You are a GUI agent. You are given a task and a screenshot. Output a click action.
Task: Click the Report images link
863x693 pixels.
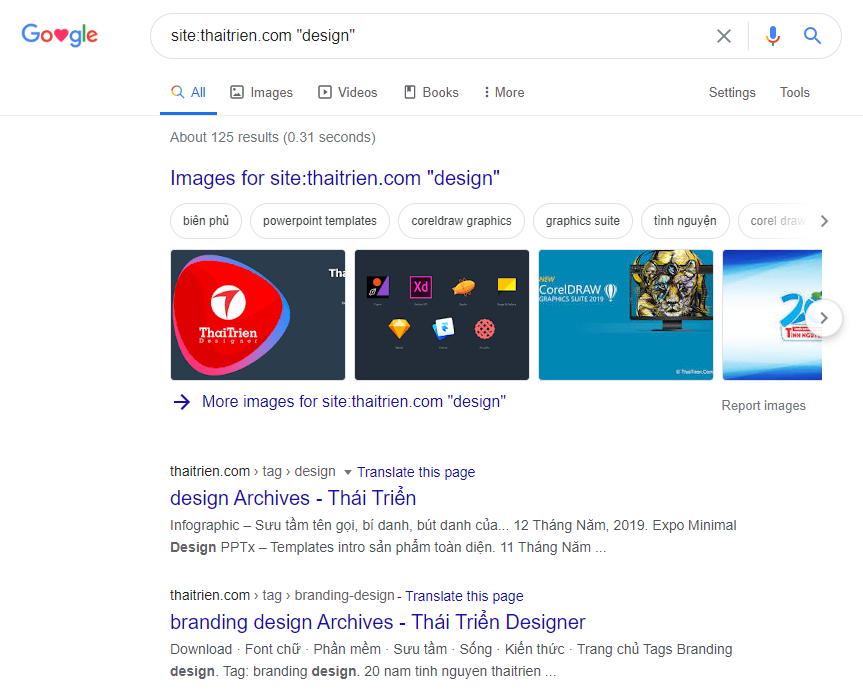coord(763,405)
